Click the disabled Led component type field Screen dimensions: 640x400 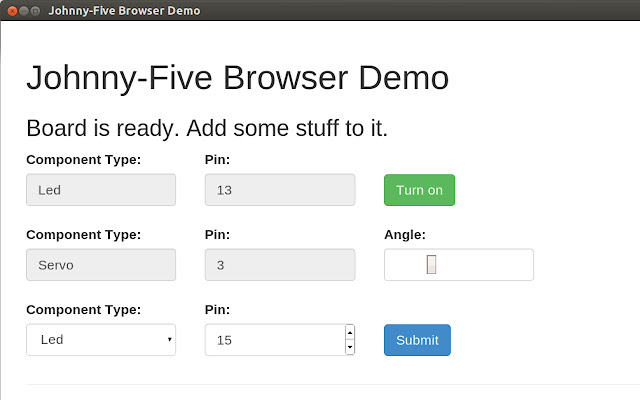click(101, 190)
